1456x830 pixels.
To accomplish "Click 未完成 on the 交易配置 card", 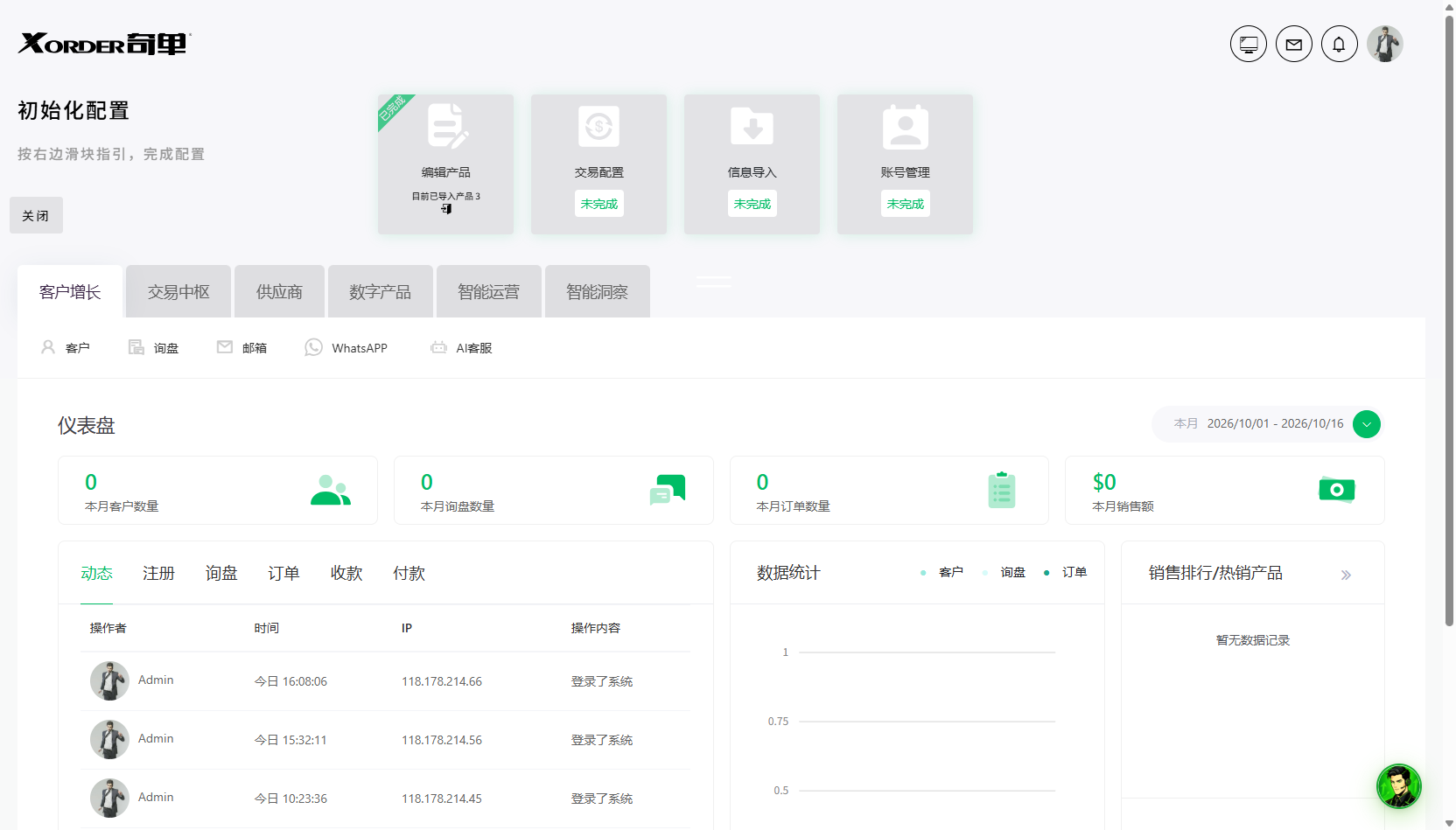I will [599, 204].
